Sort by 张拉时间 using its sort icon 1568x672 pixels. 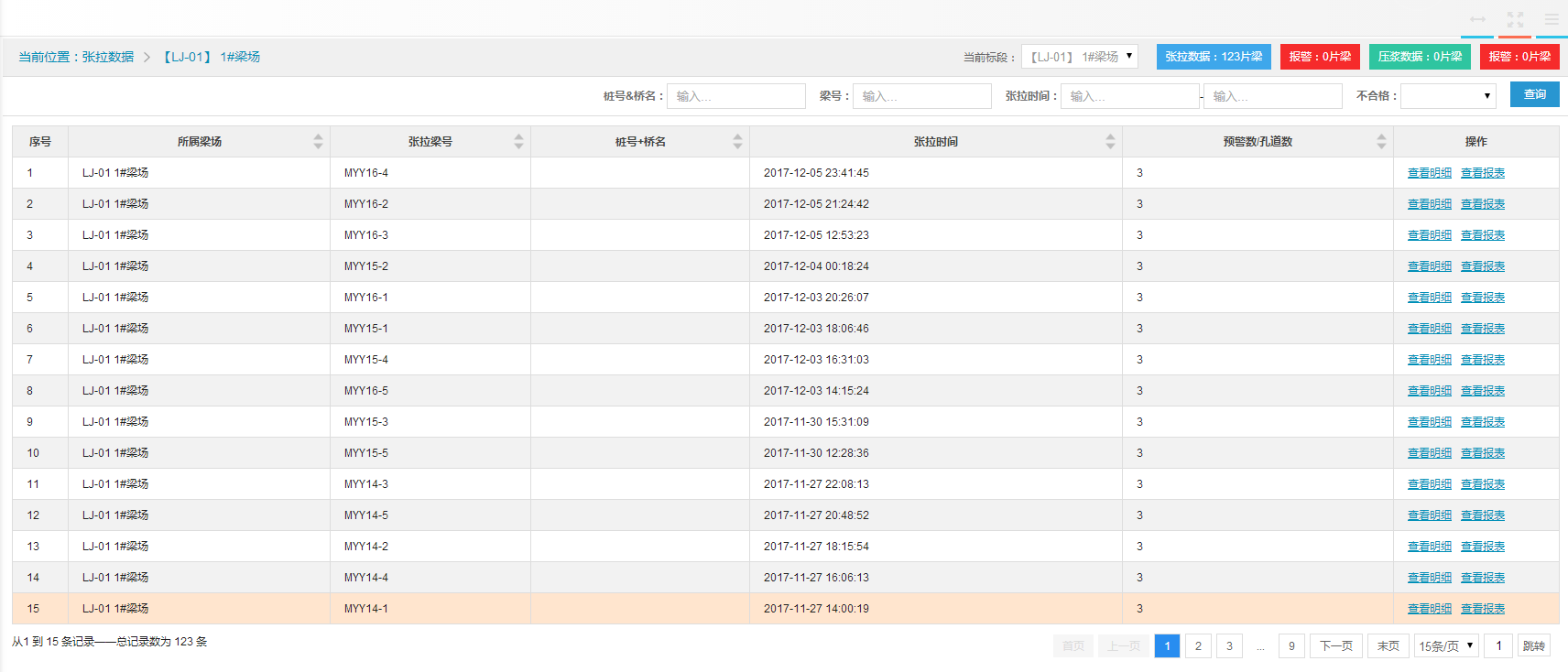(1110, 141)
